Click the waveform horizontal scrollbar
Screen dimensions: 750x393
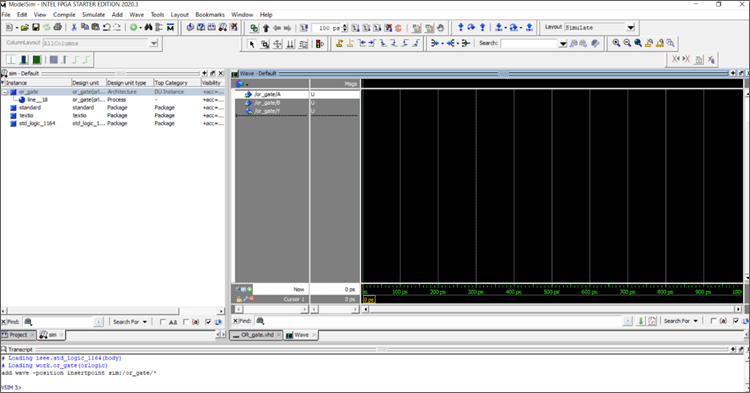[553, 310]
